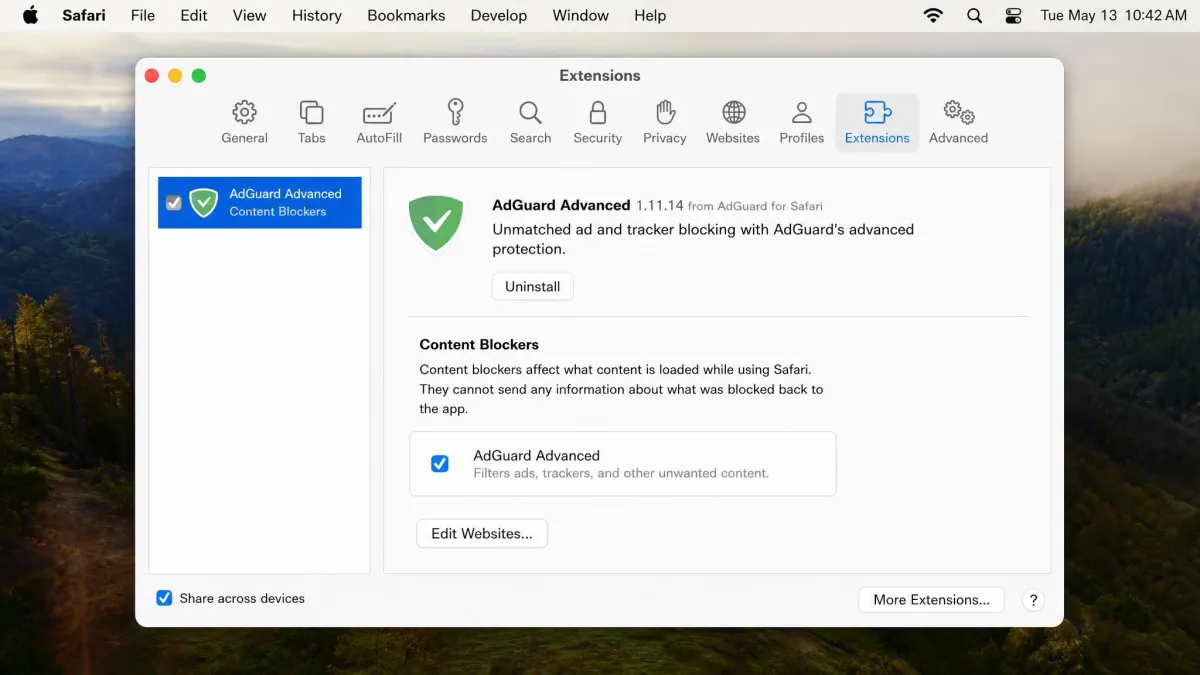The height and width of the screenshot is (675, 1200).
Task: Click the large AdGuard shield logo
Action: (436, 223)
